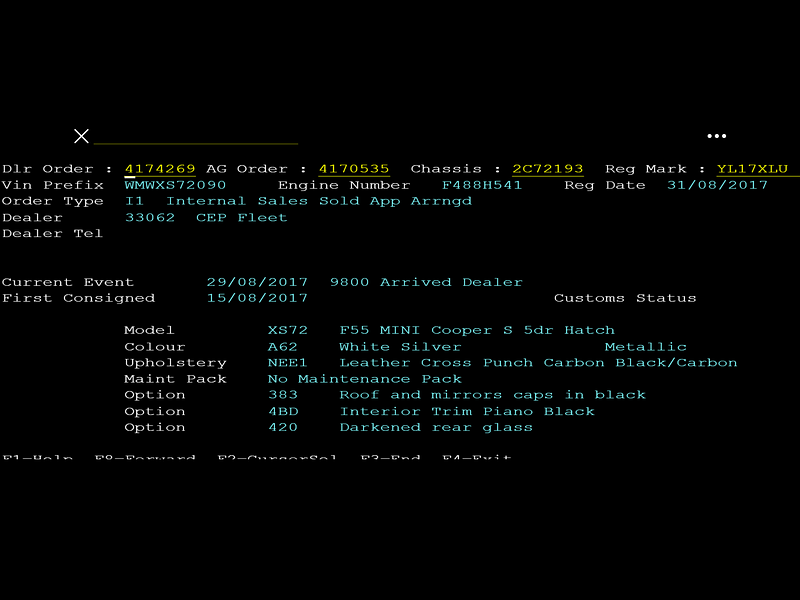Screen dimensions: 800x600
Task: Select dealer code 33062
Action: coord(149,217)
